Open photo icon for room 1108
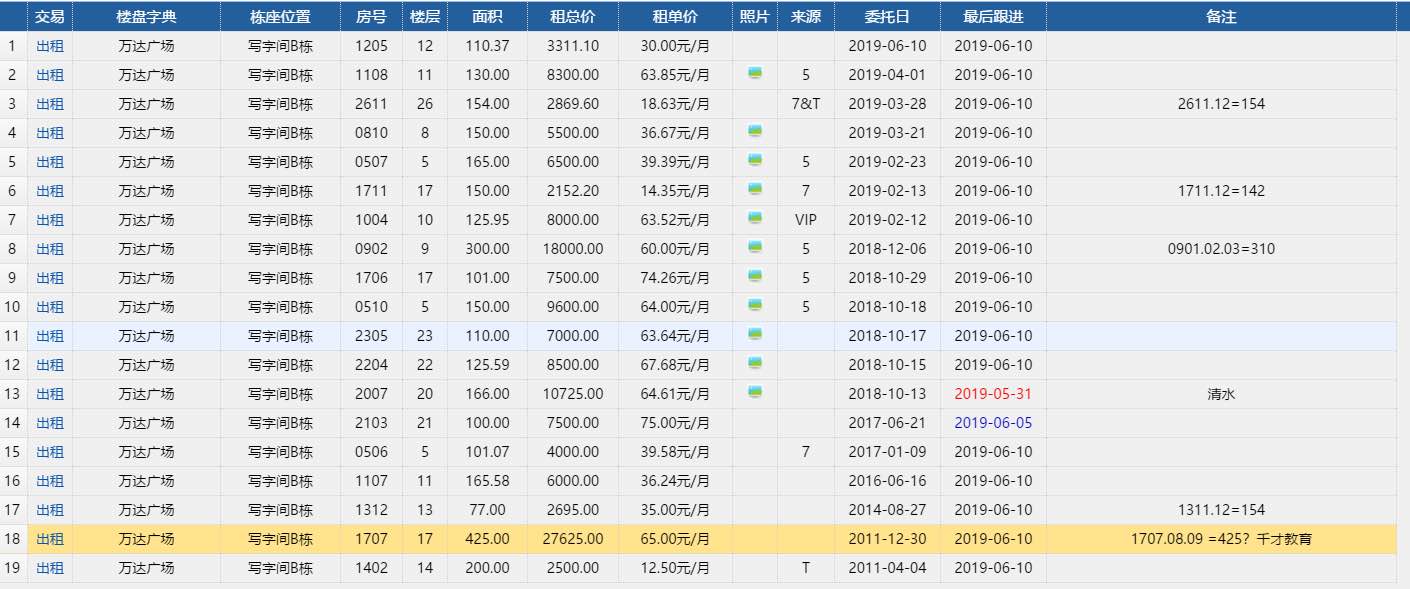The image size is (1410, 589). pyautogui.click(x=756, y=74)
